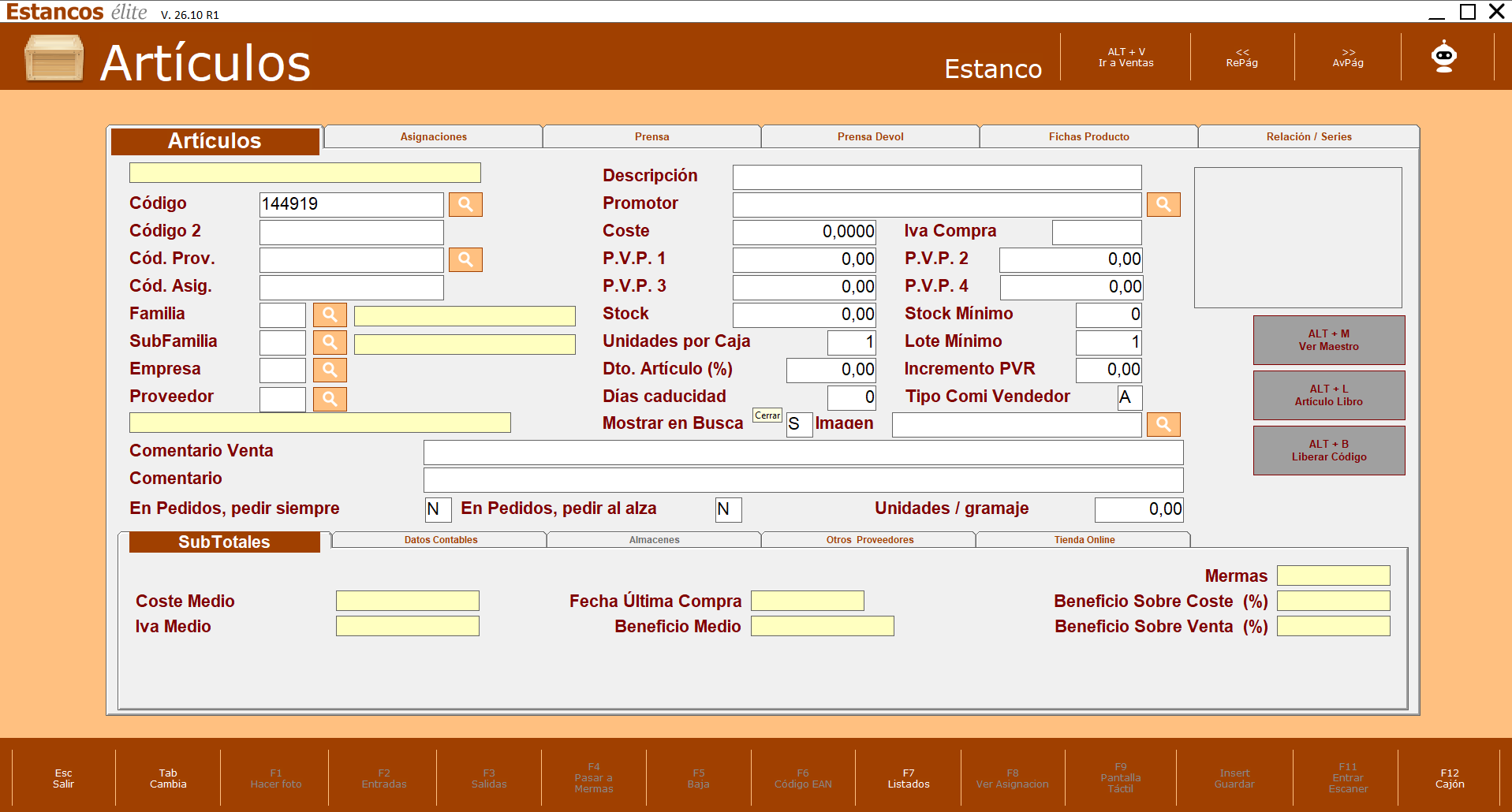The height and width of the screenshot is (812, 1512).
Task: Click the F7 Listados button
Action: click(909, 778)
